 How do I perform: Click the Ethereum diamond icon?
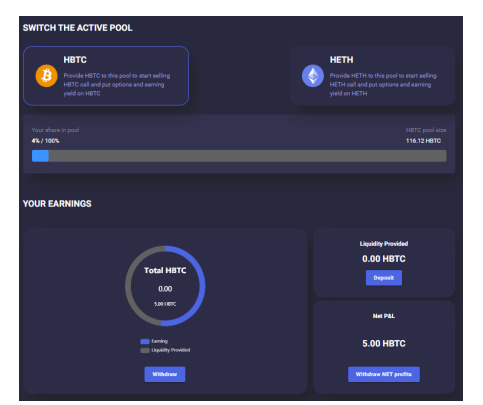coord(313,76)
